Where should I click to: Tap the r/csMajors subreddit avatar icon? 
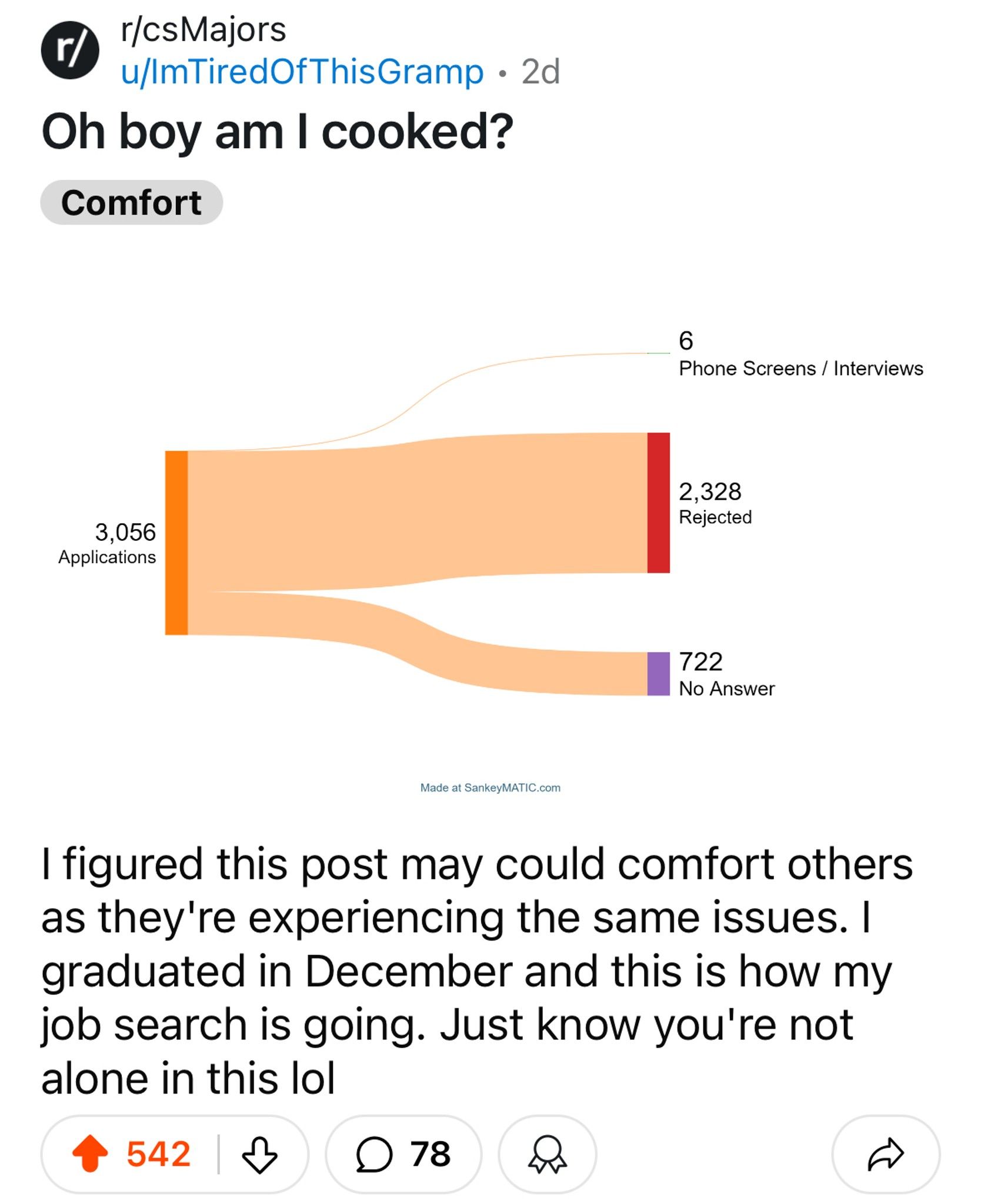pos(70,51)
